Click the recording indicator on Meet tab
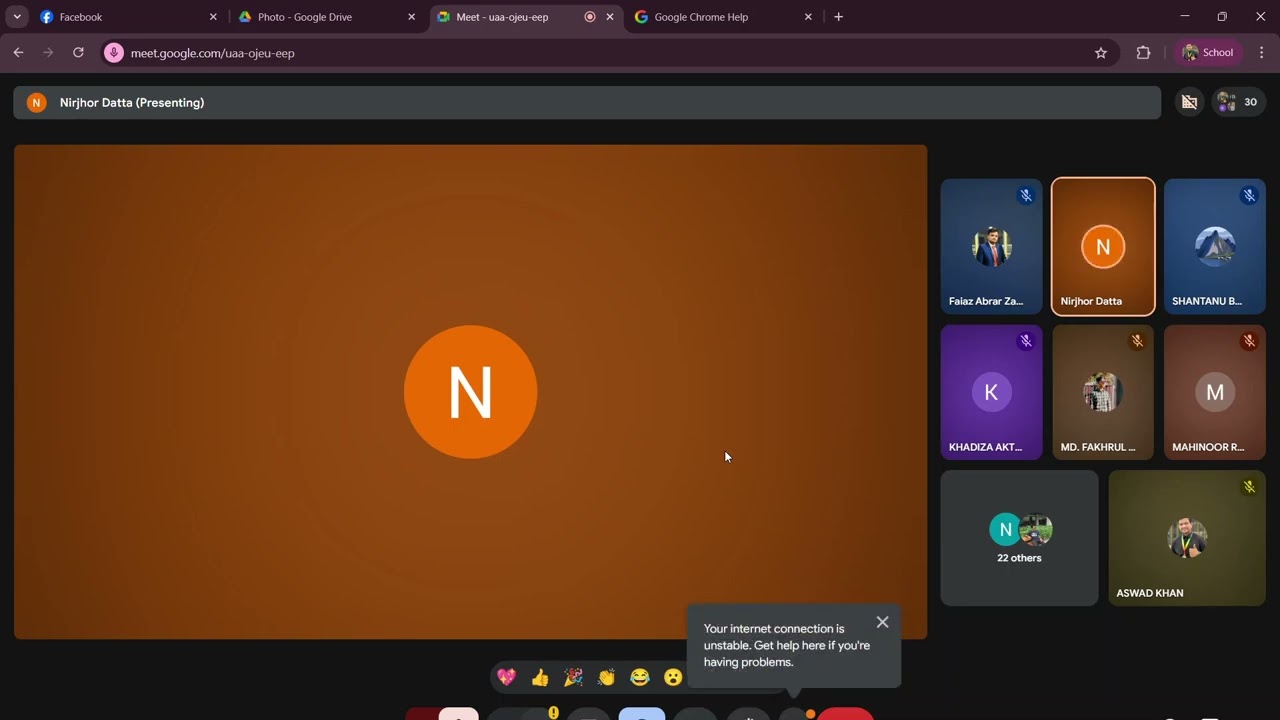1280x720 pixels. (x=590, y=17)
